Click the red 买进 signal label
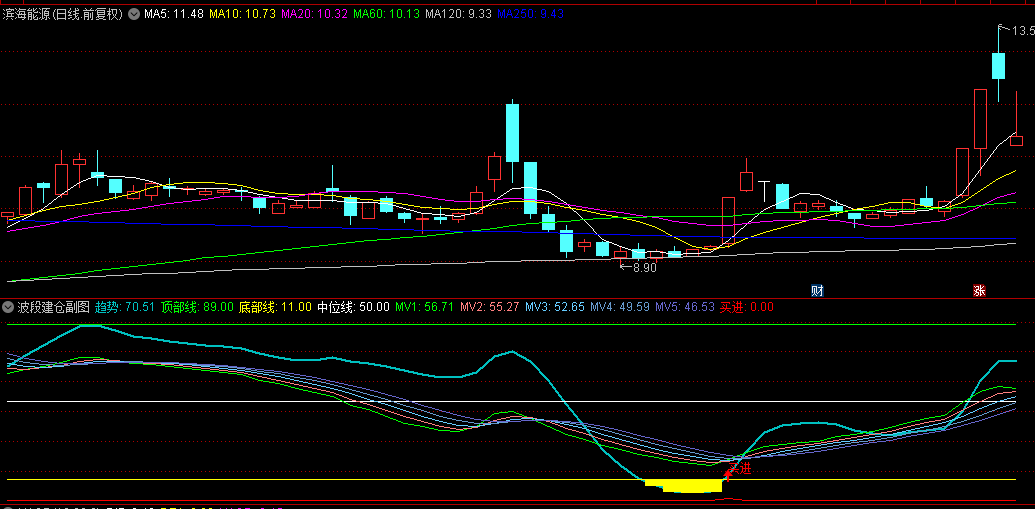Screen dimensions: 1035x509 click(x=746, y=307)
